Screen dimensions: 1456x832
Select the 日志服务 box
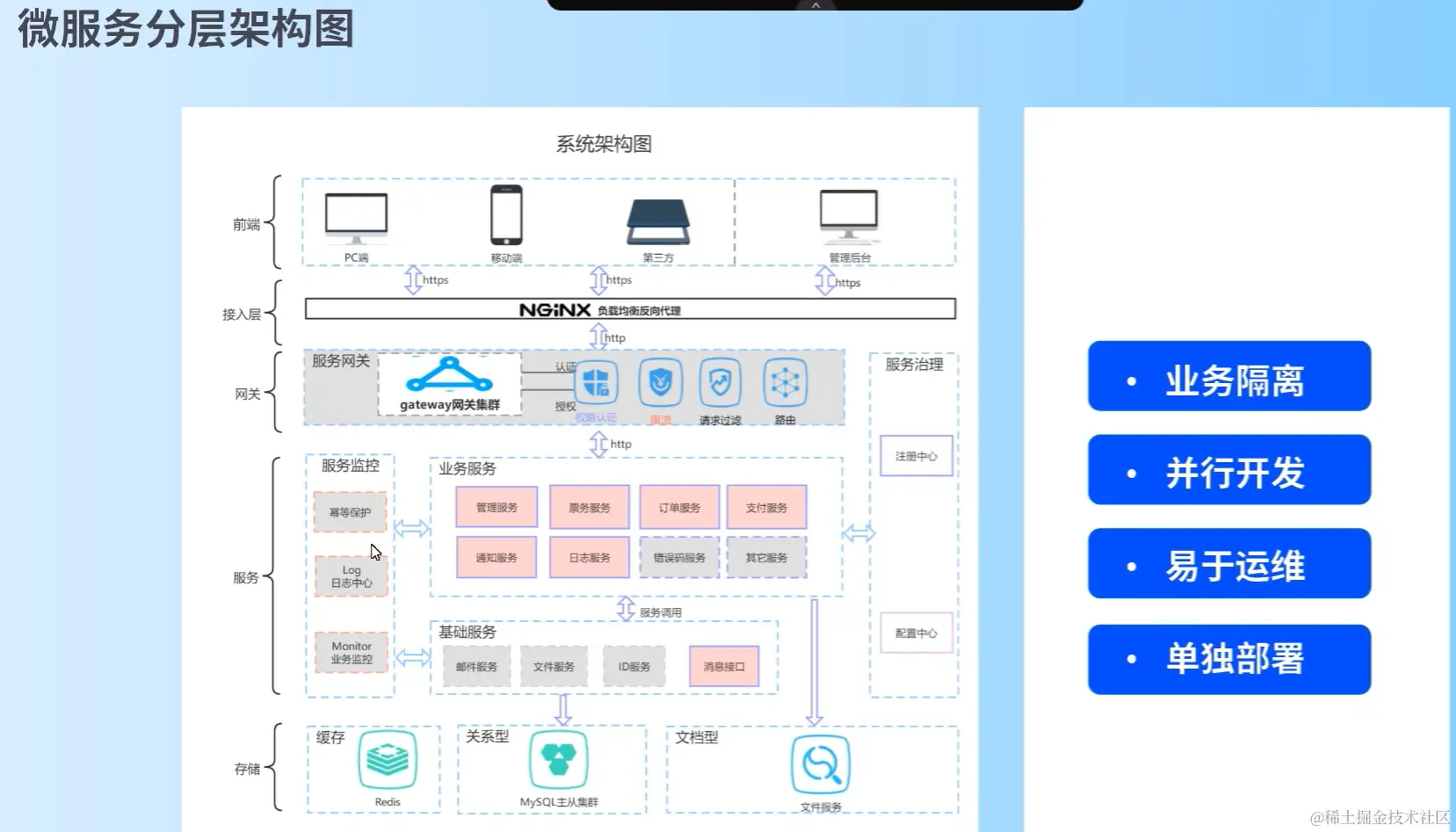(x=590, y=558)
